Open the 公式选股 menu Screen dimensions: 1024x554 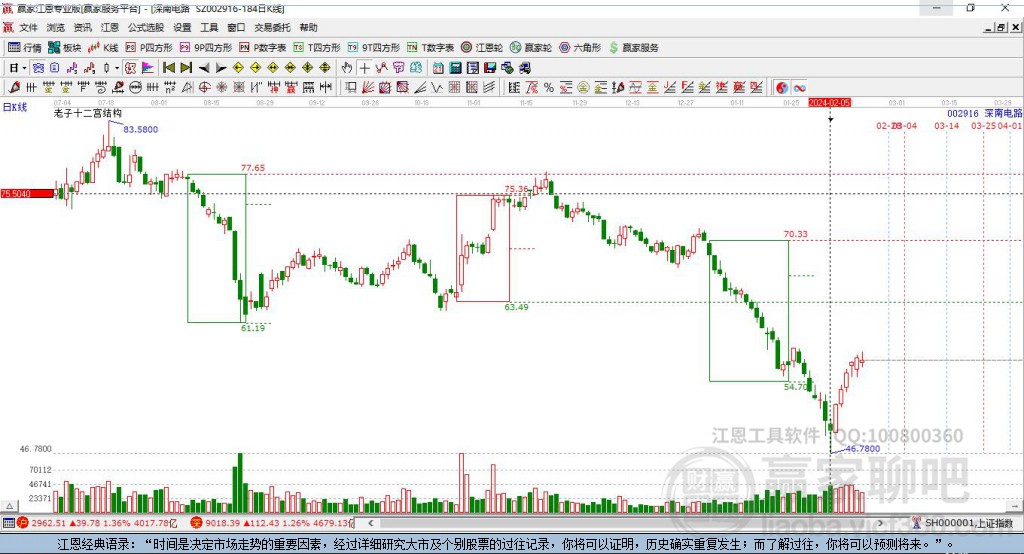(146, 27)
